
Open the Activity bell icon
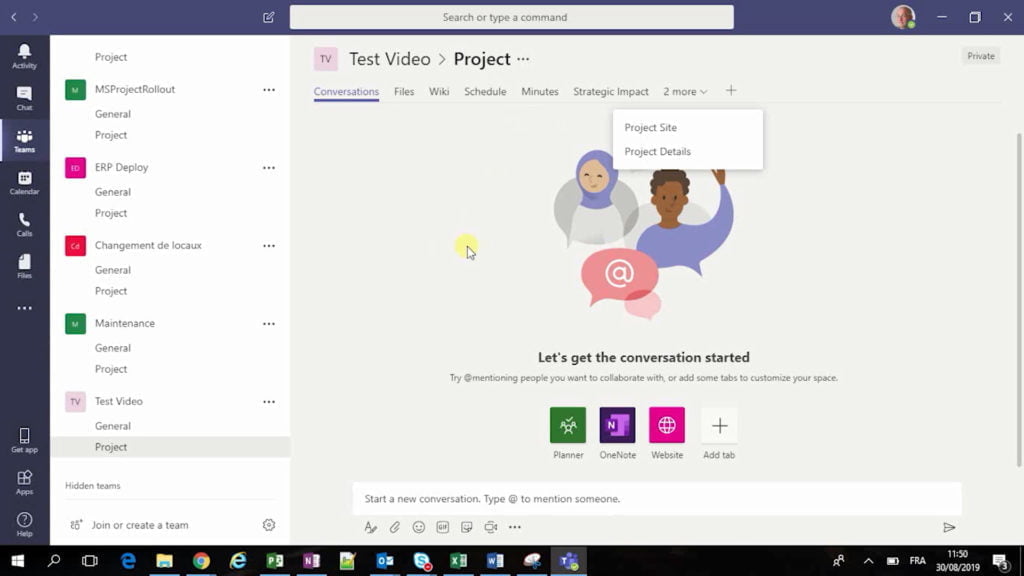click(24, 56)
